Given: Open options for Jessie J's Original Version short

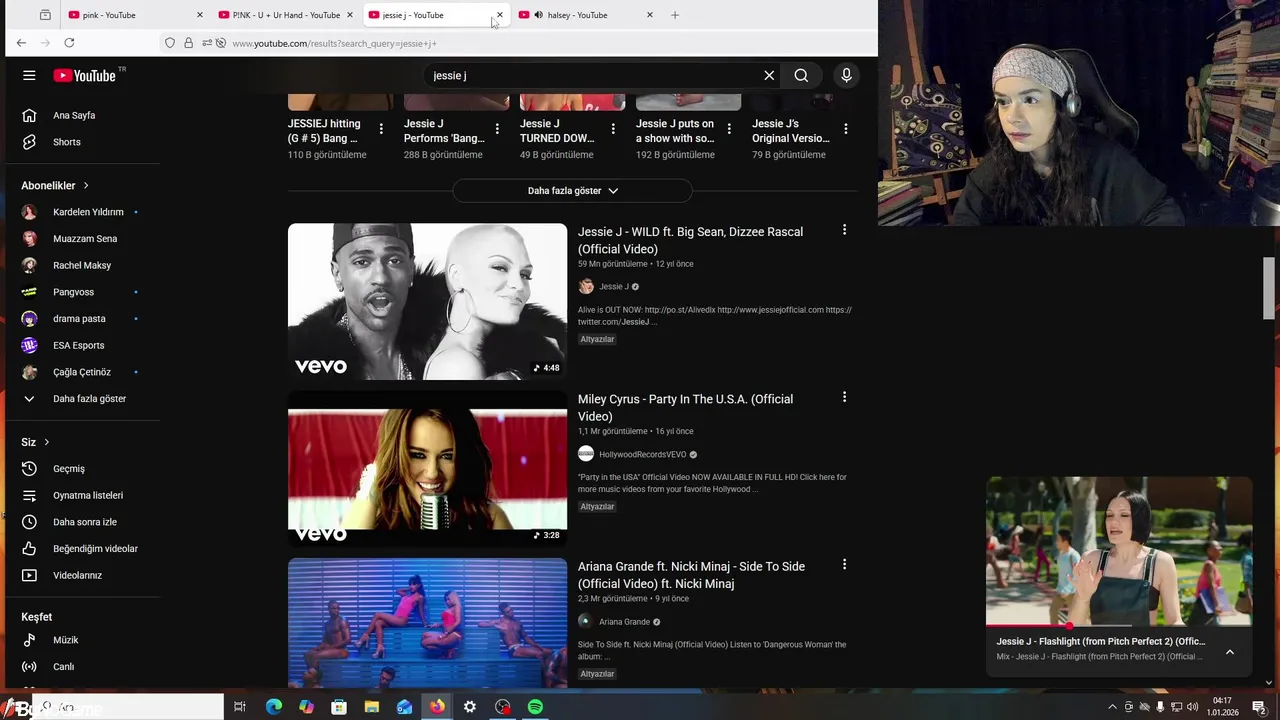Looking at the screenshot, I should (846, 129).
